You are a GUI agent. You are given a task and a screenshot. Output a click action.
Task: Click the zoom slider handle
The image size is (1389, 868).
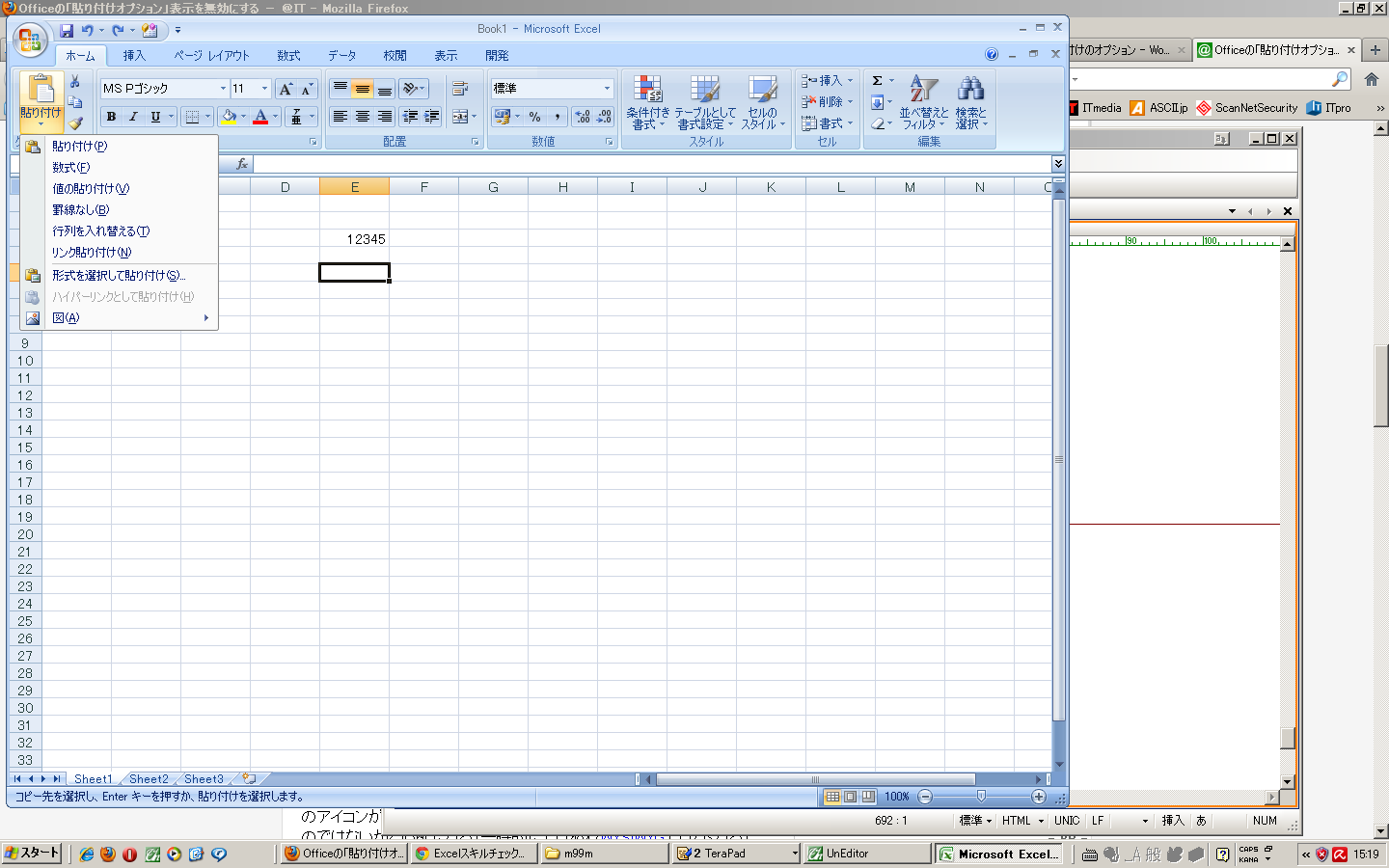click(981, 797)
